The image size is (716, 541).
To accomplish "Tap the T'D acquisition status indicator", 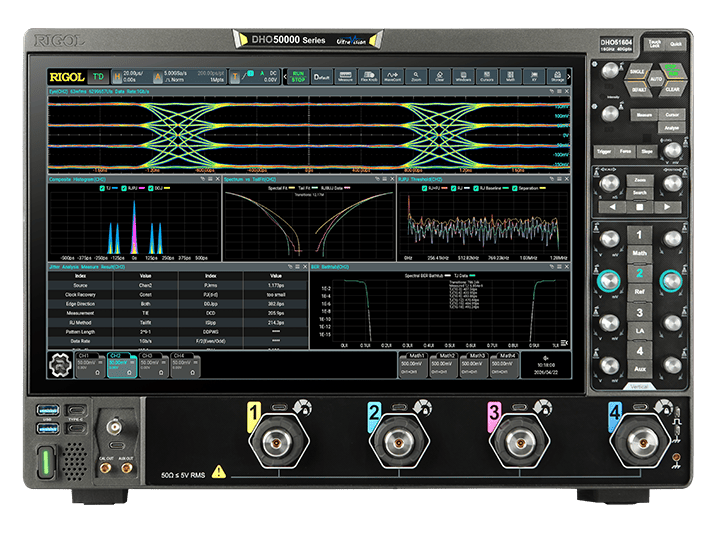I will [x=98, y=77].
